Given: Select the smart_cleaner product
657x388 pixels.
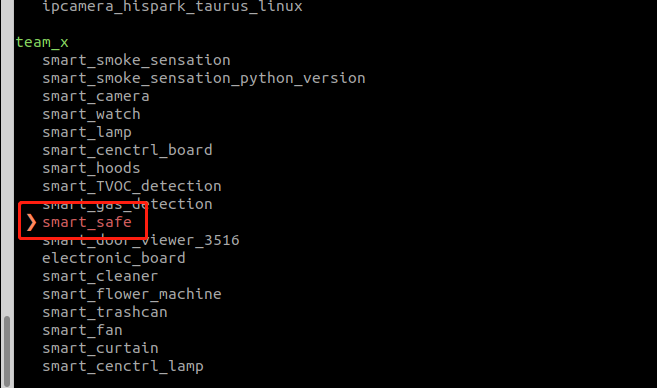Looking at the screenshot, I should point(100,276).
